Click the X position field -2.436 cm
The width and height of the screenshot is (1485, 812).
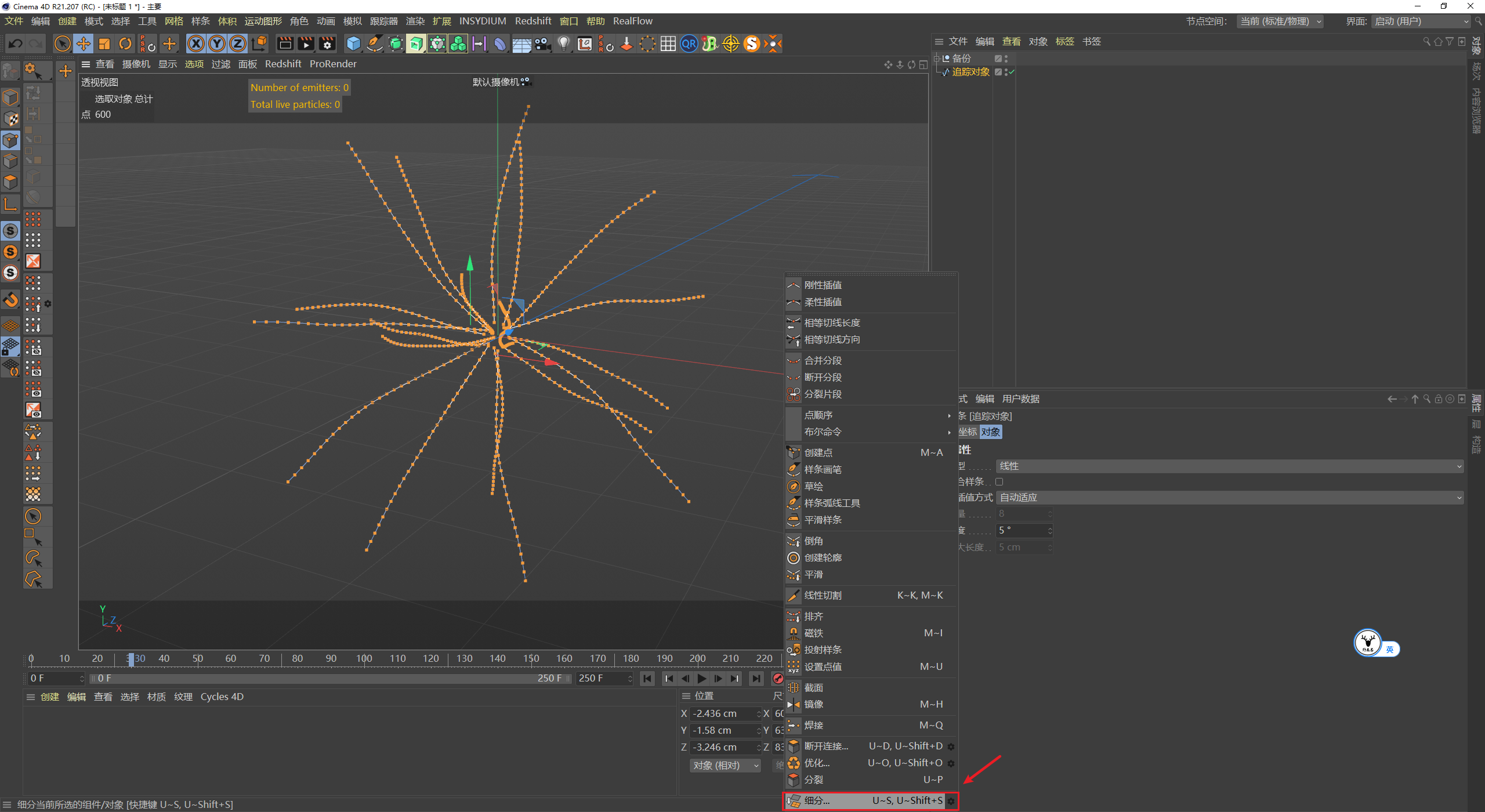(725, 714)
